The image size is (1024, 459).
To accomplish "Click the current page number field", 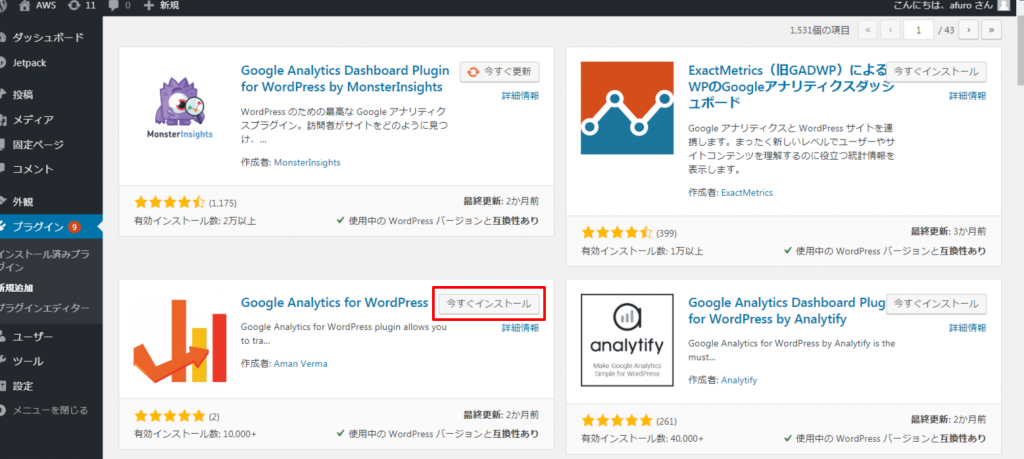I will tap(918, 30).
